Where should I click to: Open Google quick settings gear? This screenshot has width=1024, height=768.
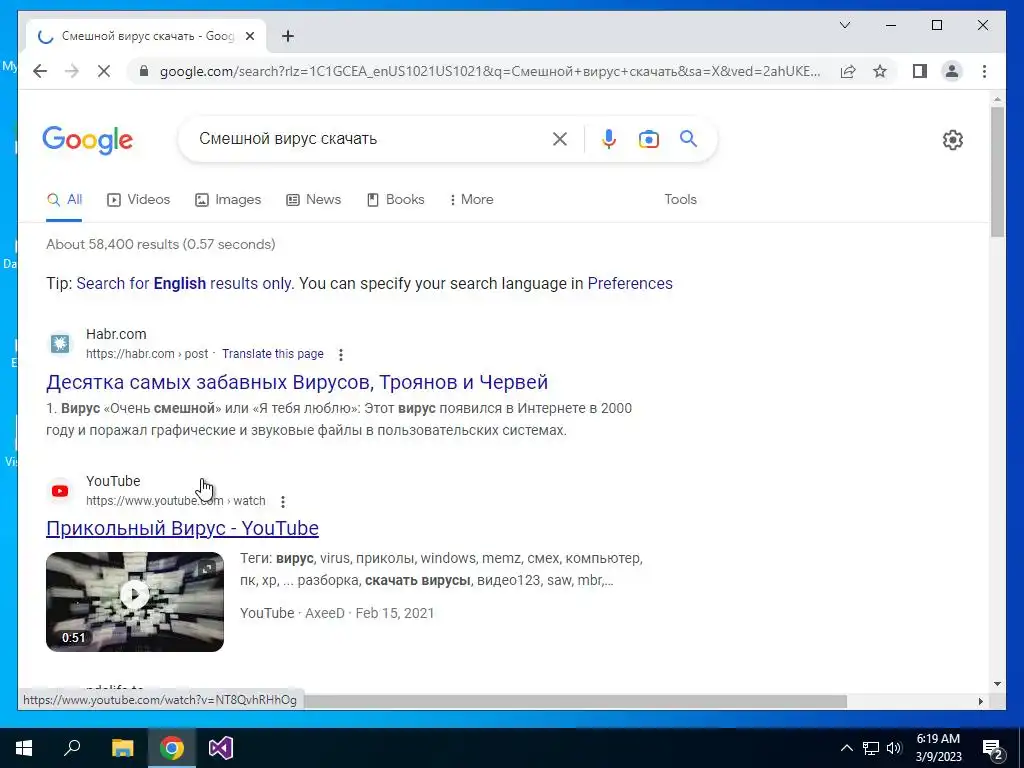pyautogui.click(x=953, y=140)
